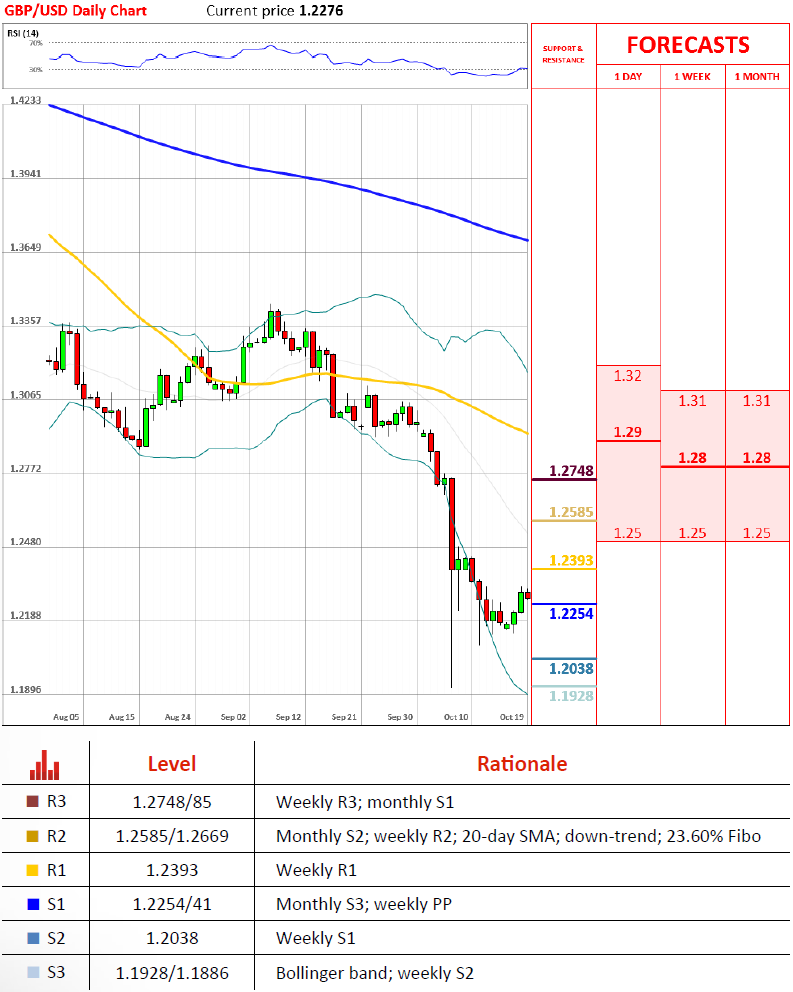Click the GBP/USD Daily Chart title
The width and height of the screenshot is (793, 992).
tap(75, 11)
